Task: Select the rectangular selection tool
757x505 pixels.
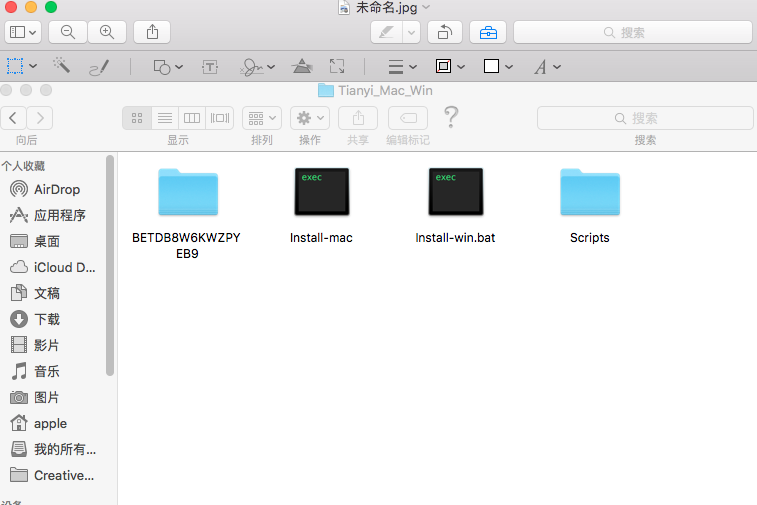Action: click(15, 66)
